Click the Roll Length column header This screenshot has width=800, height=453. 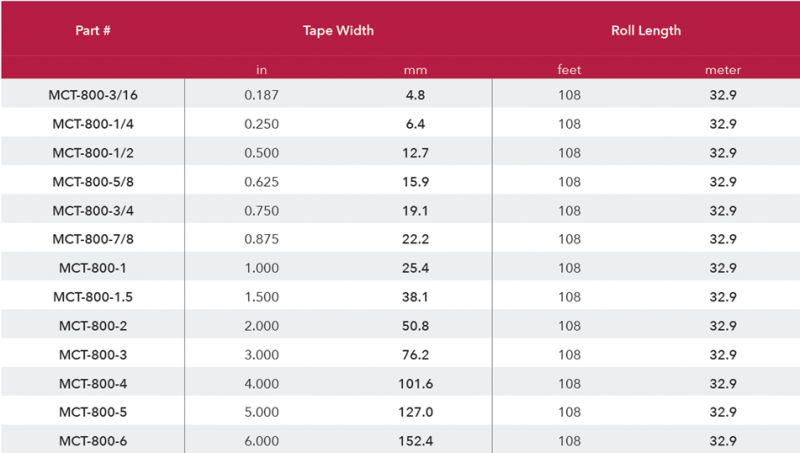[x=645, y=31]
